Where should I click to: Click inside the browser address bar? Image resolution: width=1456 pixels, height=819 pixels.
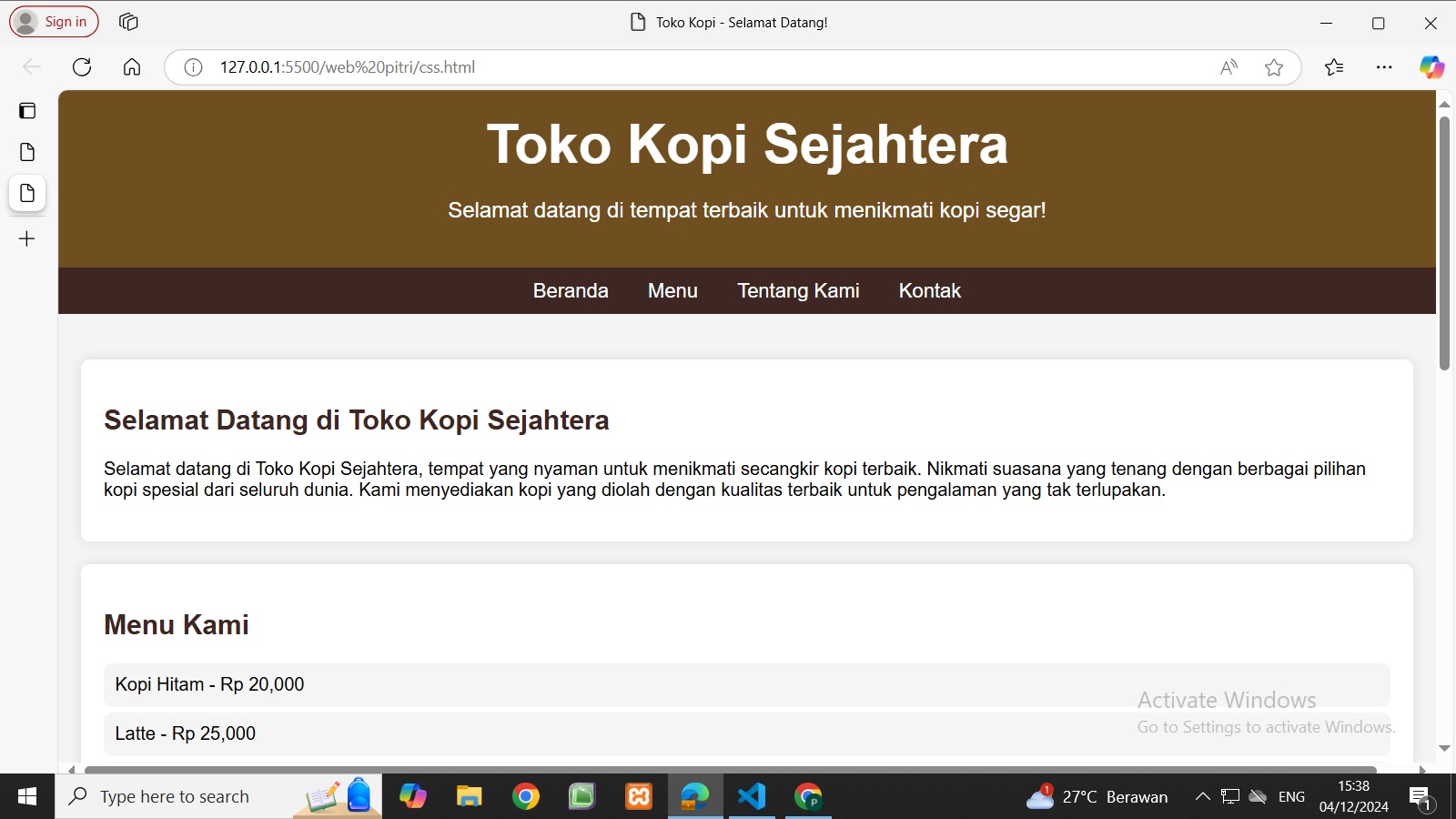click(x=637, y=66)
